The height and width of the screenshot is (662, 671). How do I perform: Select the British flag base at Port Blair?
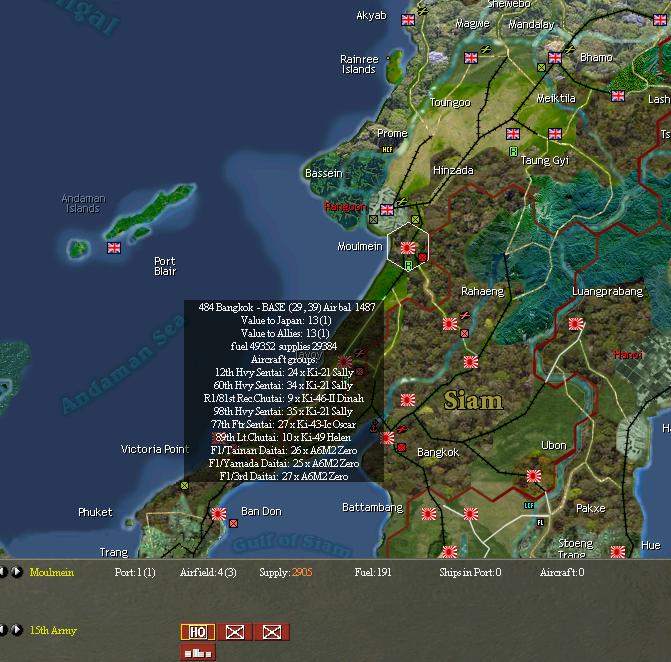(114, 248)
